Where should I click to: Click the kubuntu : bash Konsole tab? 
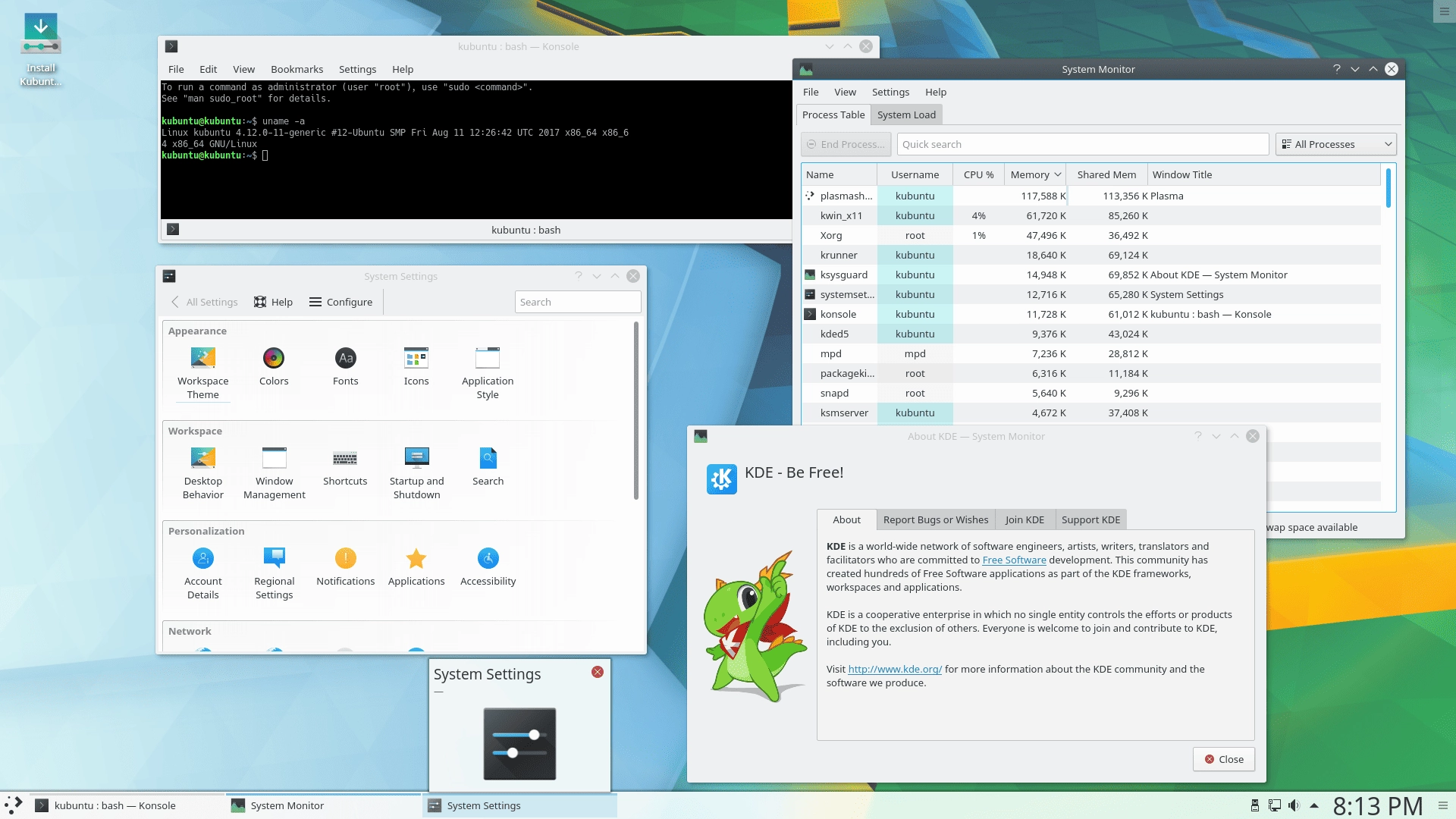point(526,230)
